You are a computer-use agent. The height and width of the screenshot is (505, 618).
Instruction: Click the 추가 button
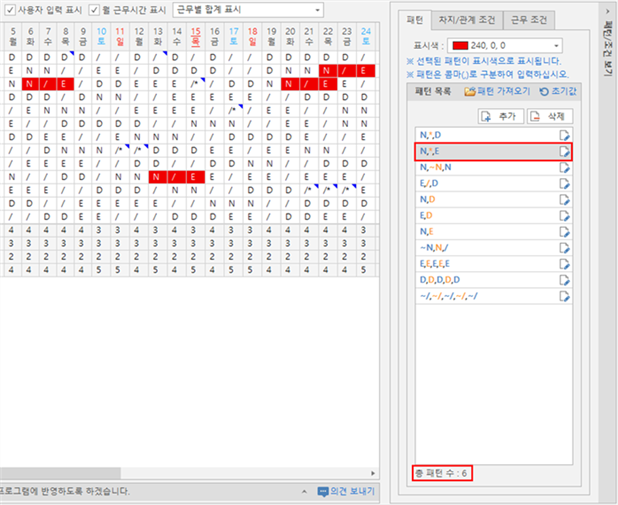click(x=500, y=116)
